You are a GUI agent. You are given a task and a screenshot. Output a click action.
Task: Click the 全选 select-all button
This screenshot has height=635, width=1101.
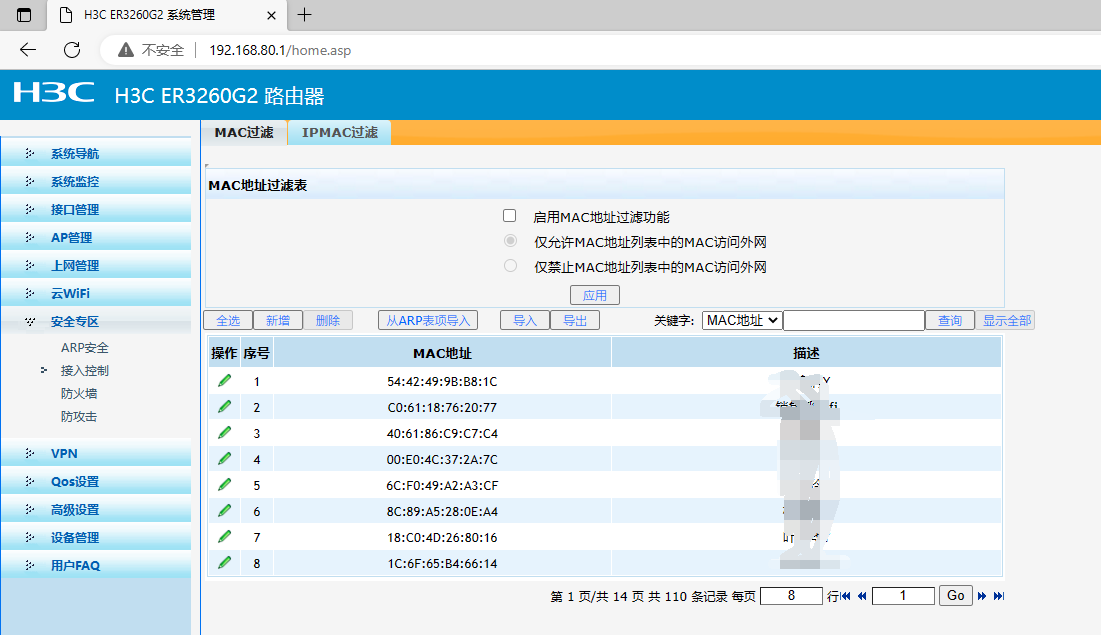tap(228, 320)
